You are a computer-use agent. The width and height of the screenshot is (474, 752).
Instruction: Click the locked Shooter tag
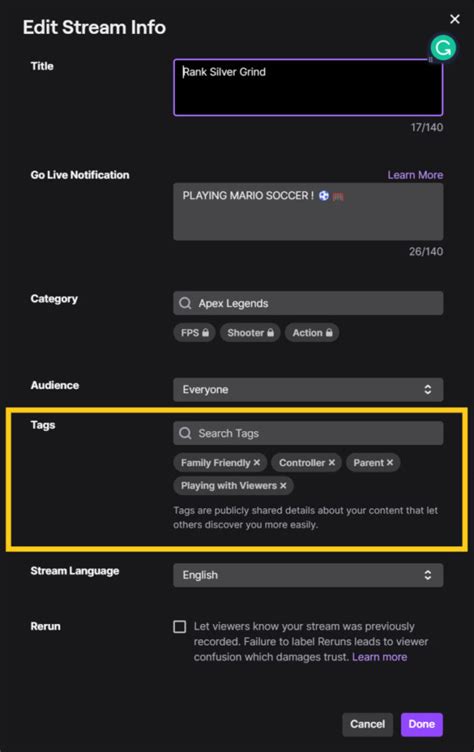[x=250, y=333]
